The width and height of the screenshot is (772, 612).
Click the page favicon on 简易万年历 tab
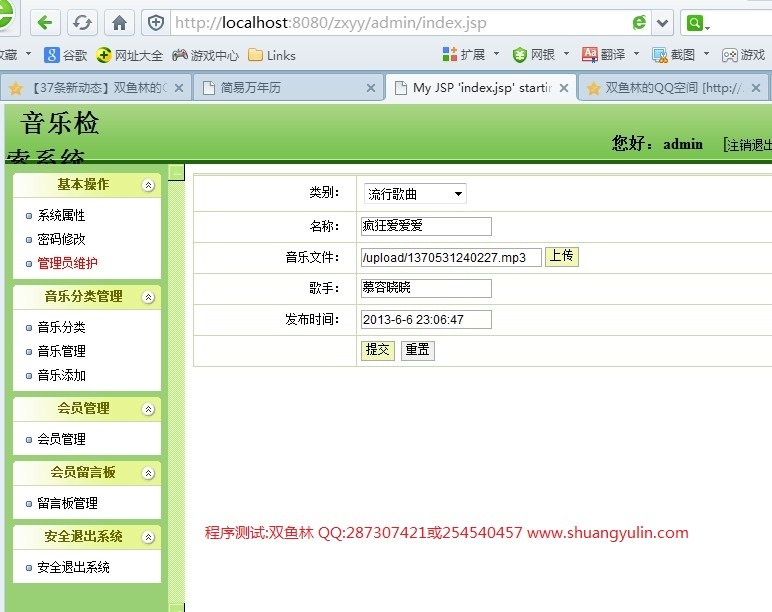tap(209, 88)
